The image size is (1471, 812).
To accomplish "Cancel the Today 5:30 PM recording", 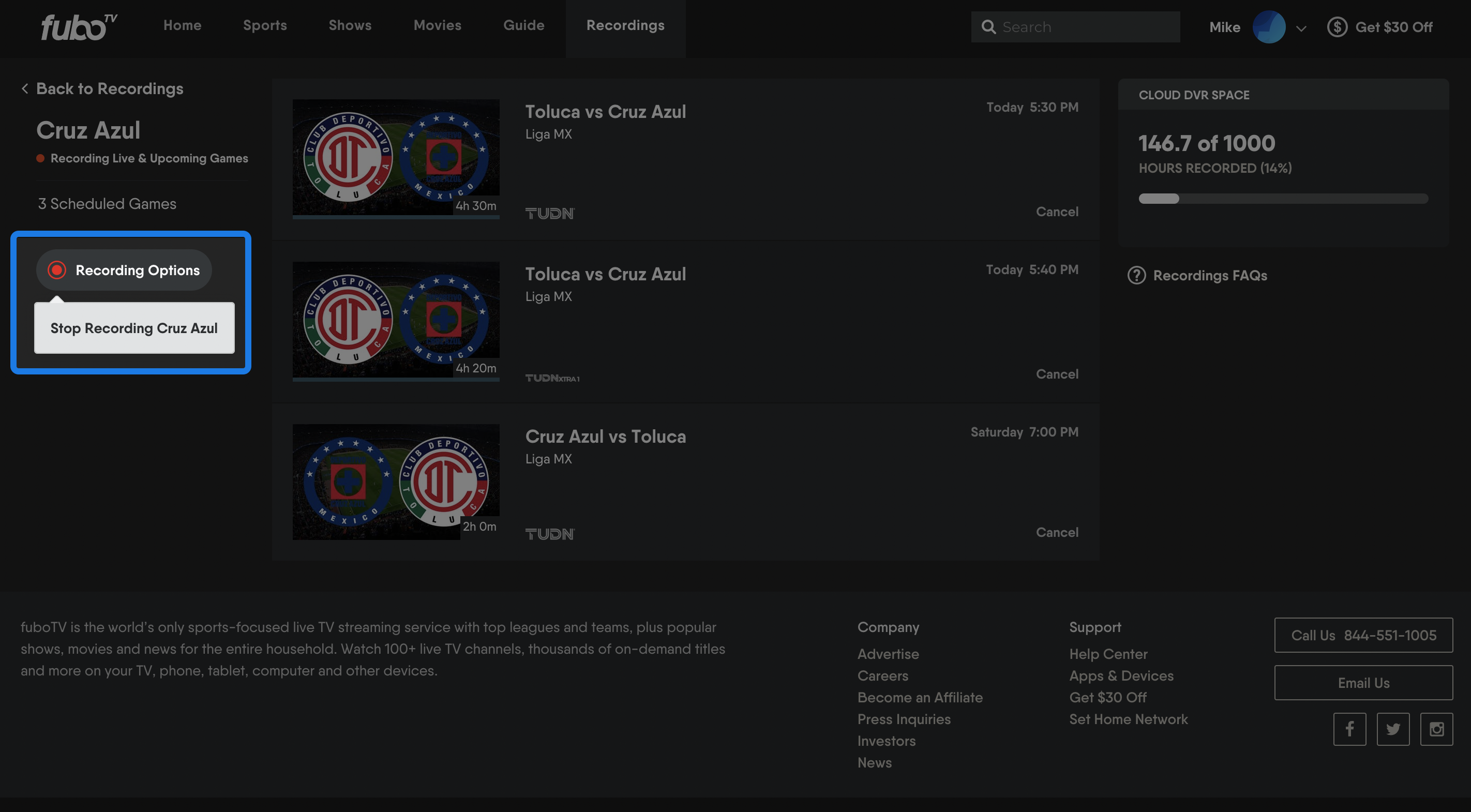I will click(1057, 212).
